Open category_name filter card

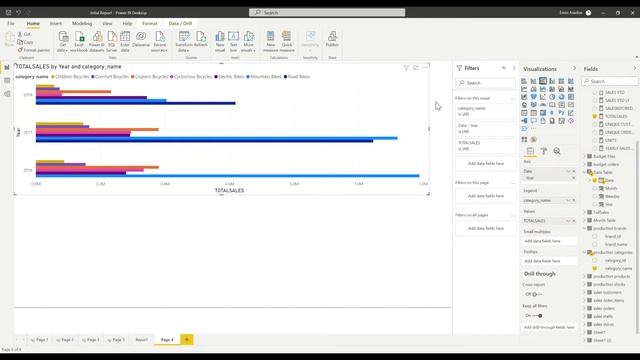[485, 111]
